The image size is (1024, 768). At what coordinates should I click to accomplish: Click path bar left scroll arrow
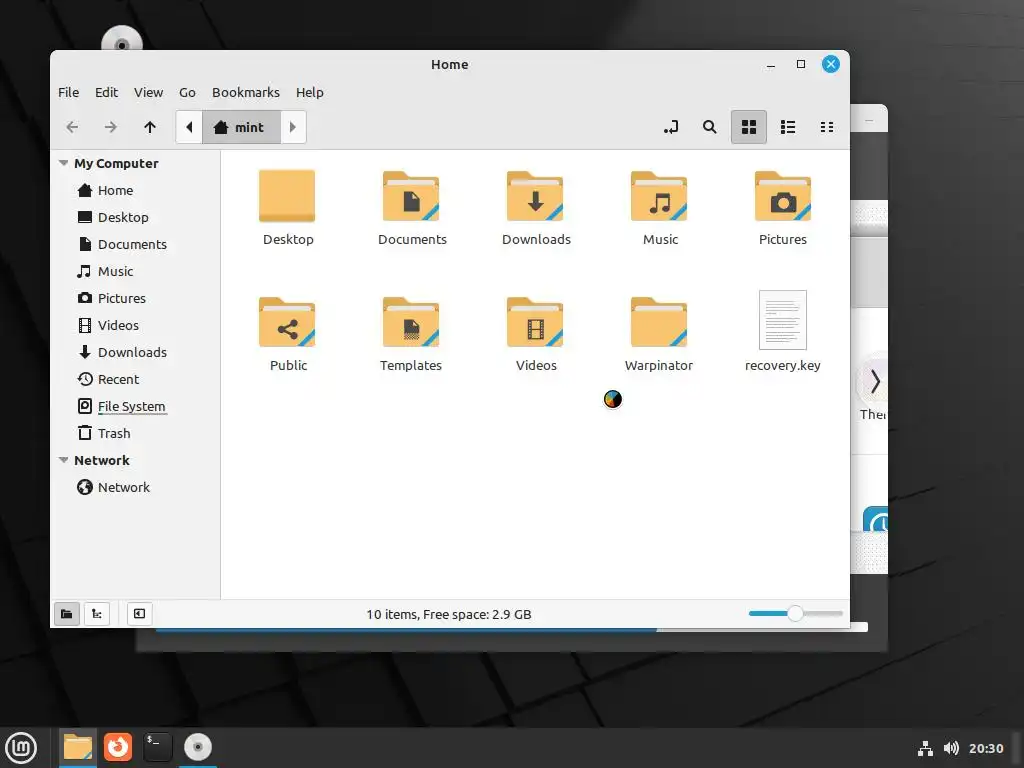point(189,127)
